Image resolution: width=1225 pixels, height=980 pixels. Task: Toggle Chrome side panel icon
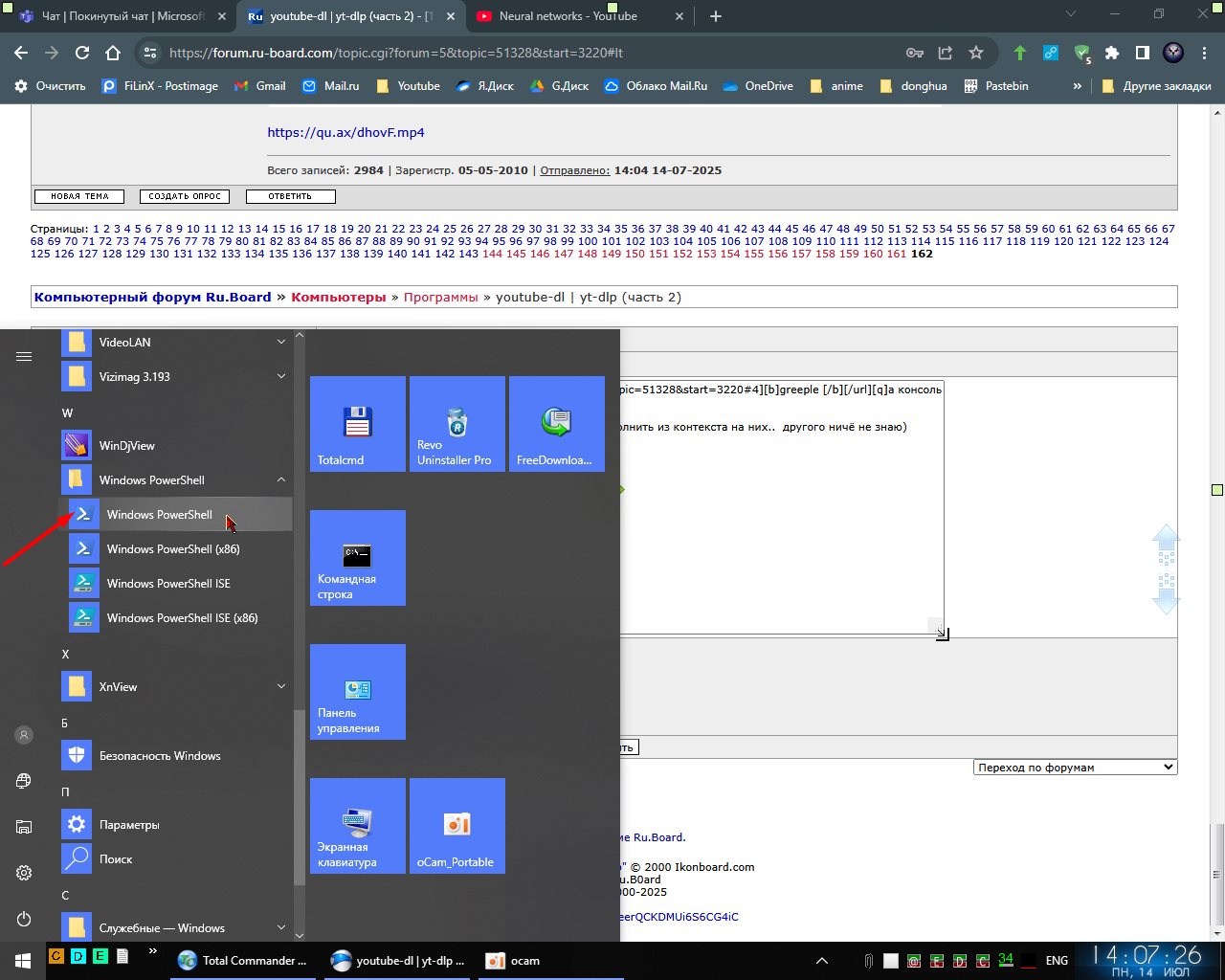click(x=1143, y=53)
